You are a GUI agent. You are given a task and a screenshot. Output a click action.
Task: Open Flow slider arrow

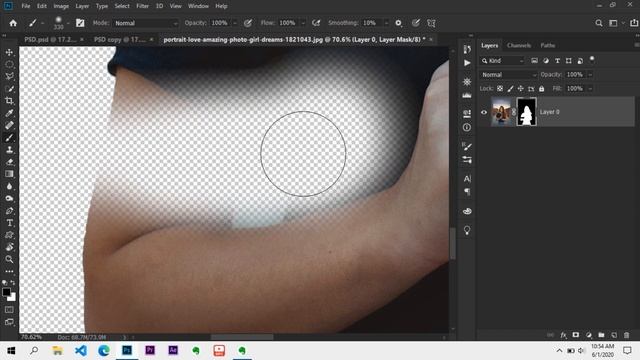tap(303, 23)
